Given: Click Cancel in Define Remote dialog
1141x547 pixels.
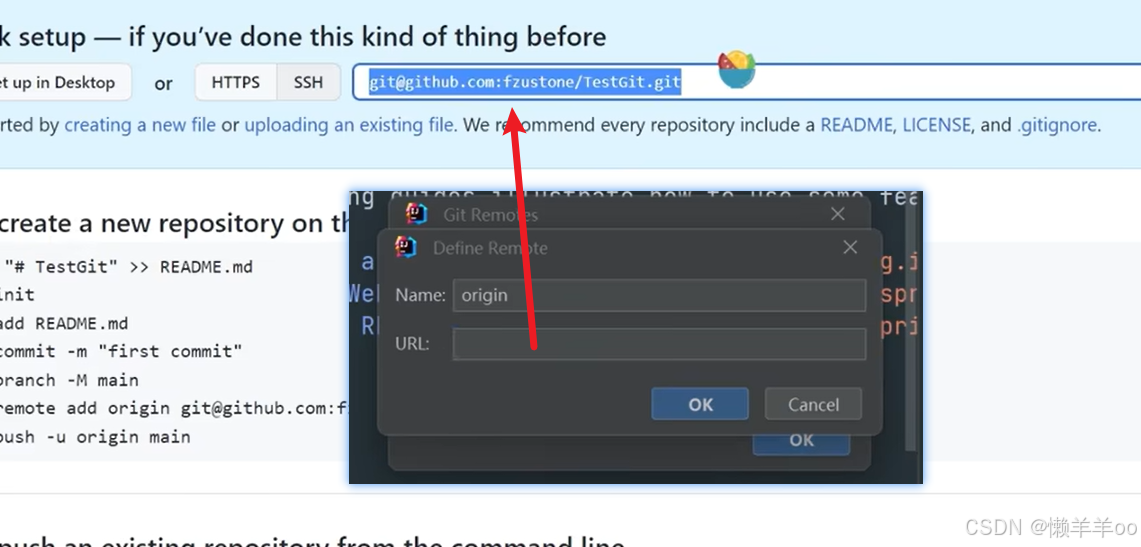Looking at the screenshot, I should (814, 404).
